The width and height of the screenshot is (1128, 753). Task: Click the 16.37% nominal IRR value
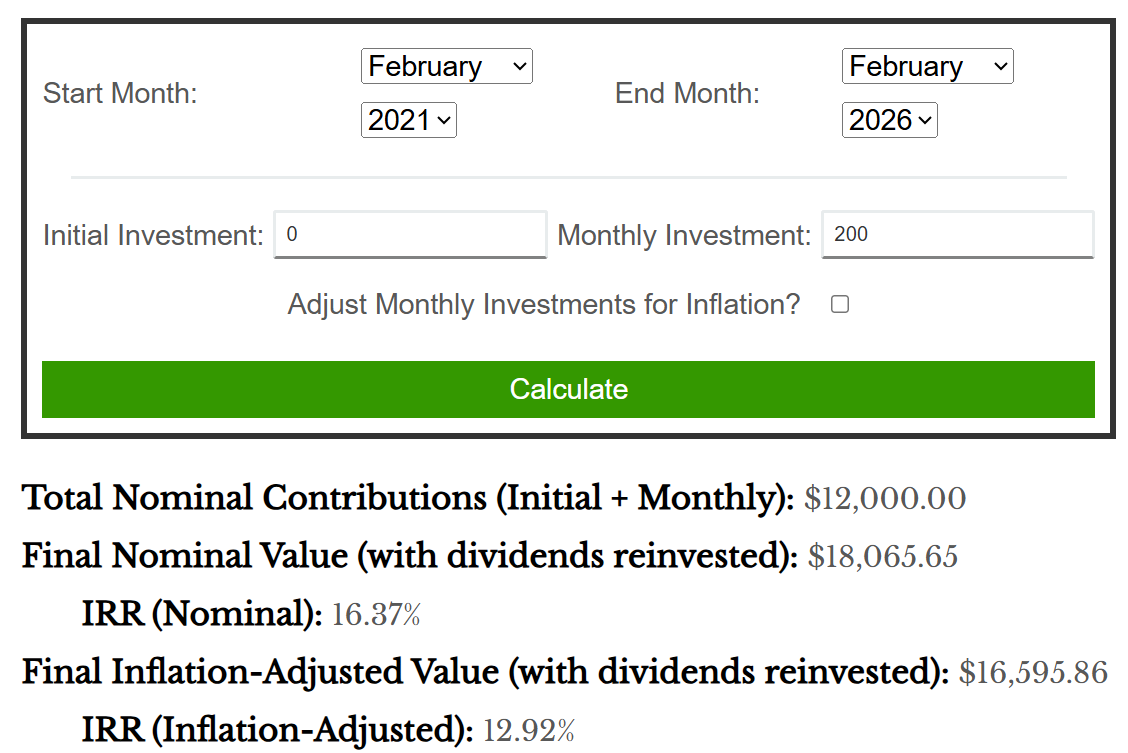(x=376, y=615)
